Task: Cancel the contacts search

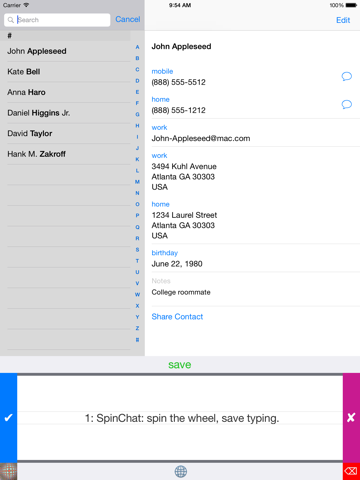Action: [128, 19]
